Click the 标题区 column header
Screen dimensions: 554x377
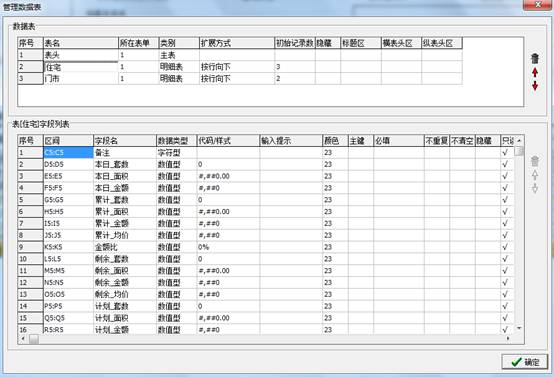point(361,43)
